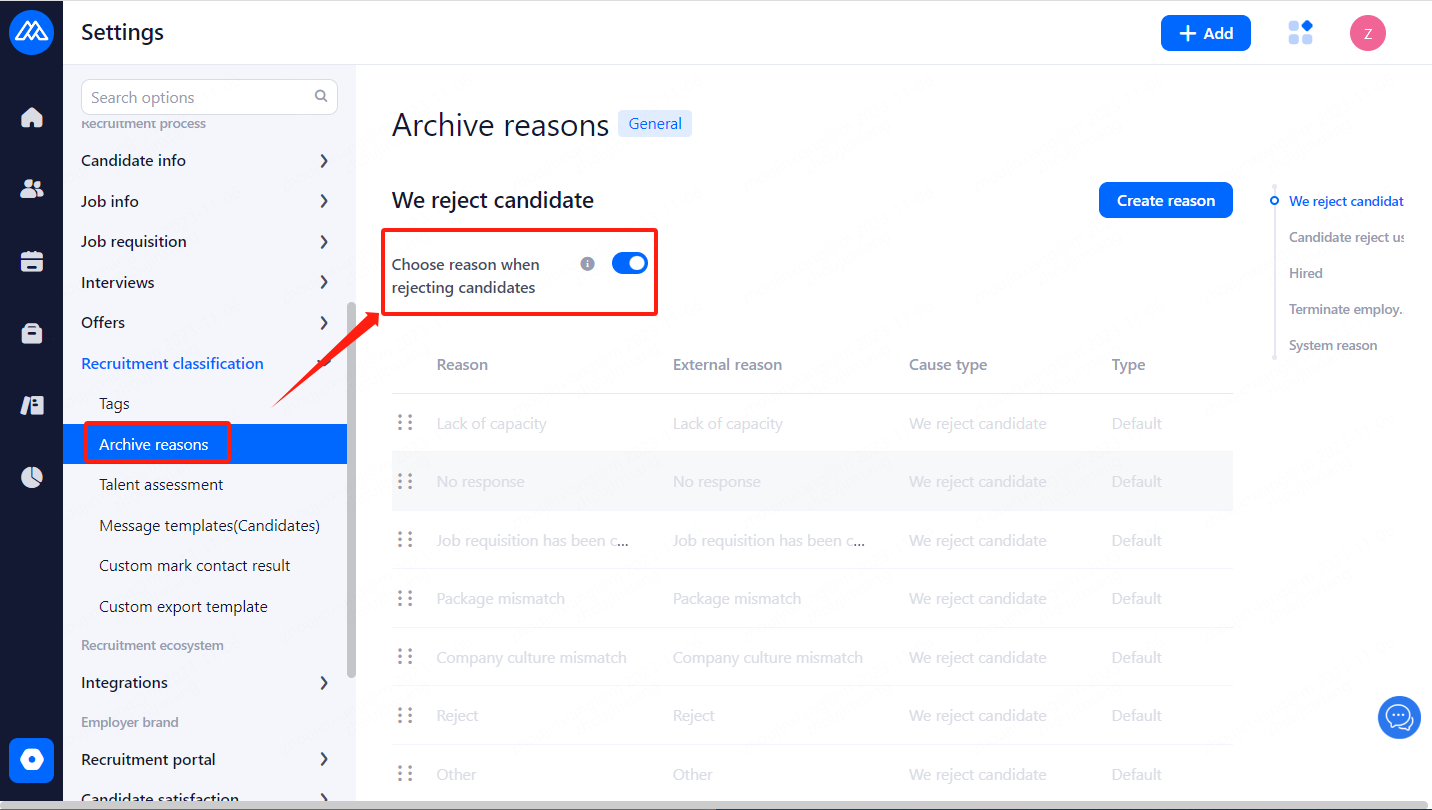The image size is (1432, 810).
Task: Click drag handle for Lack of capacity row
Action: pos(405,423)
